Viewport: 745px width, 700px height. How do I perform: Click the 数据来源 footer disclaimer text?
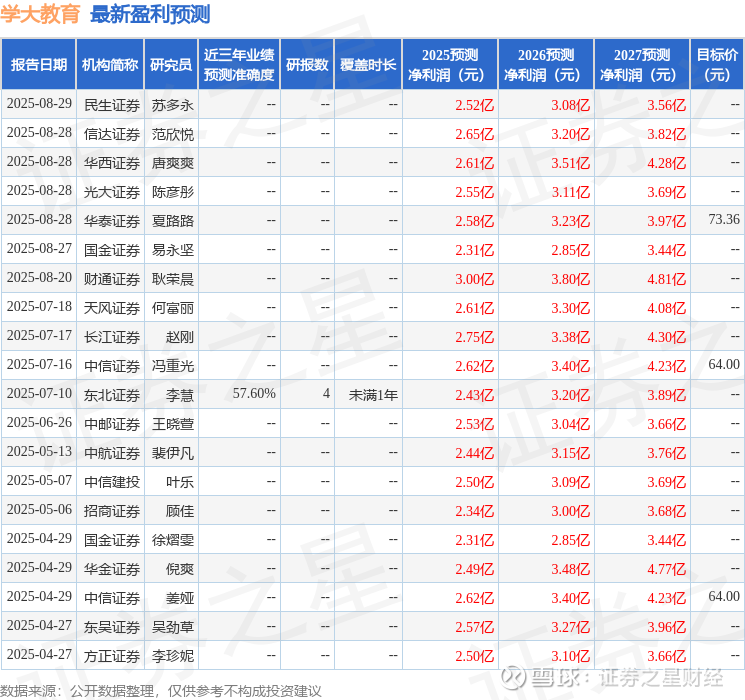pyautogui.click(x=161, y=691)
